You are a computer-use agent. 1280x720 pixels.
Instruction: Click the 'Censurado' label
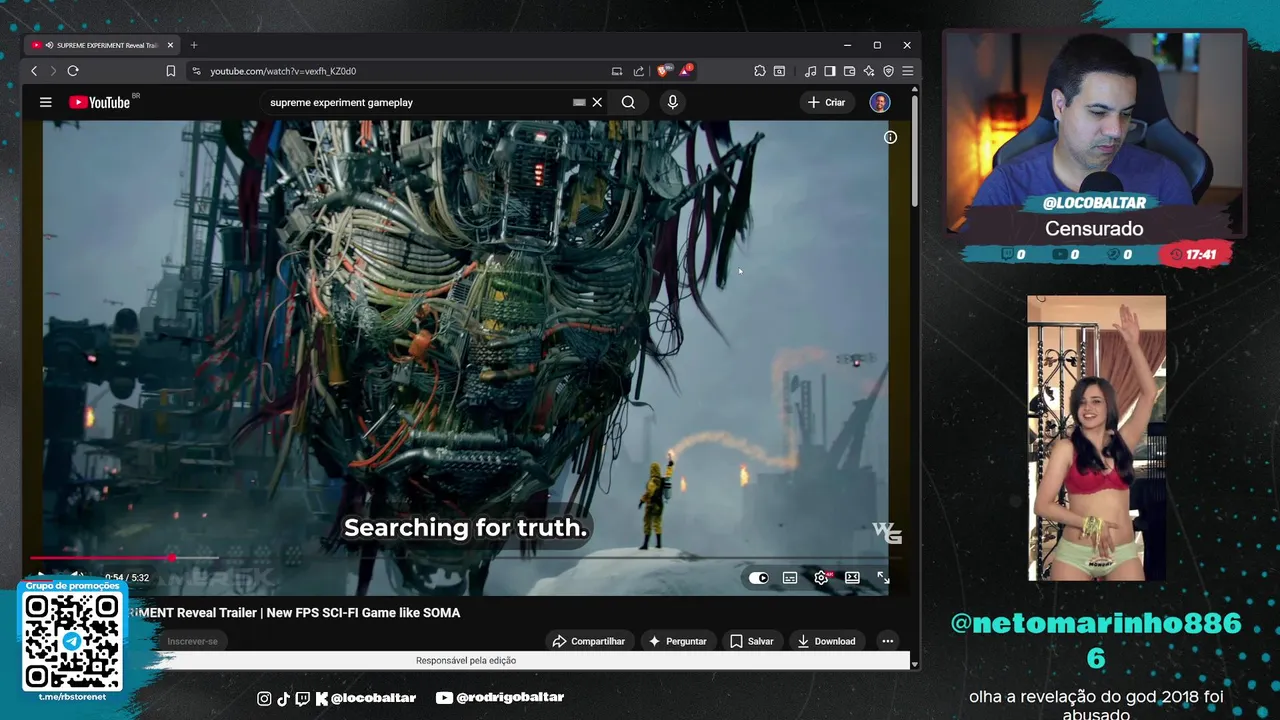1094,228
